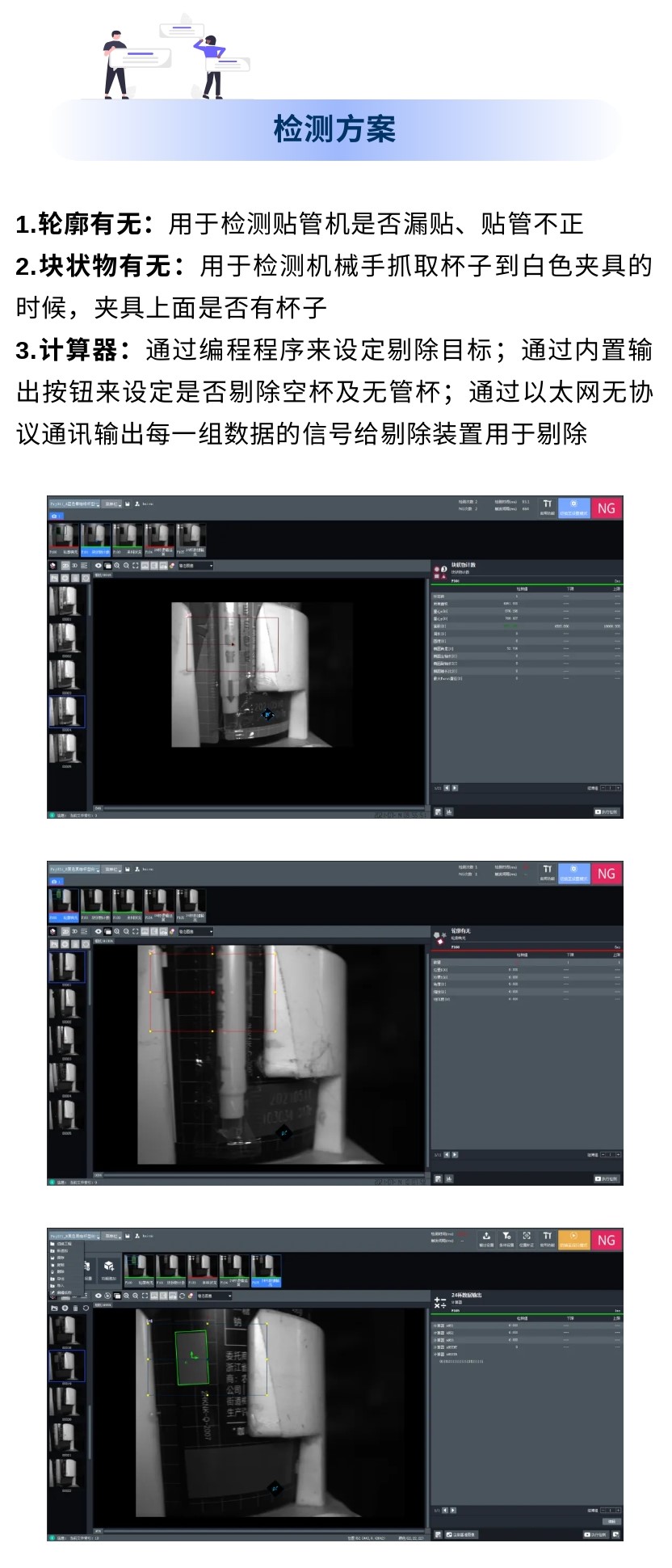Screen dimensions: 672x1568
Task: Click the orange run mode button
Action: 573,1240
